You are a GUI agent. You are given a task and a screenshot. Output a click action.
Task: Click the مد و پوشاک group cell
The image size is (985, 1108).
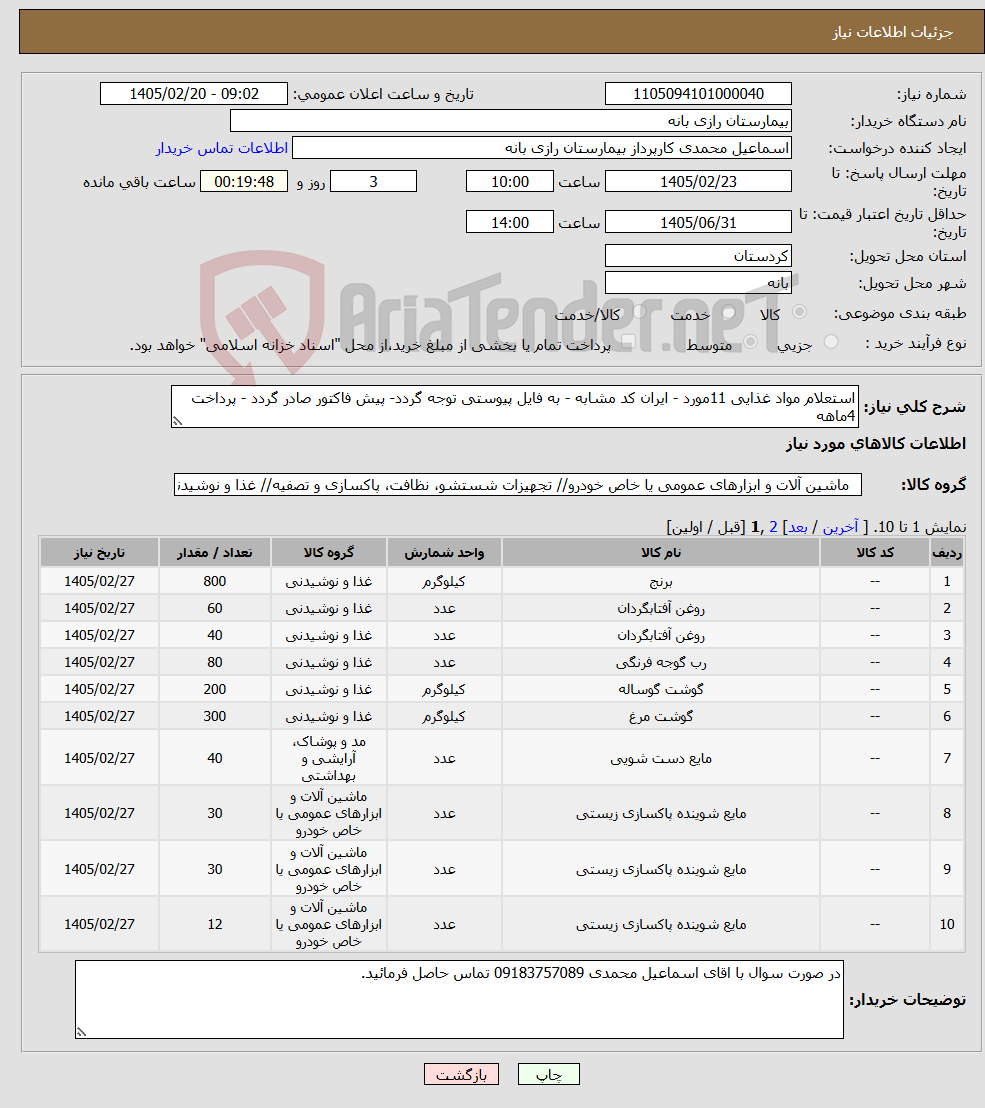click(329, 758)
